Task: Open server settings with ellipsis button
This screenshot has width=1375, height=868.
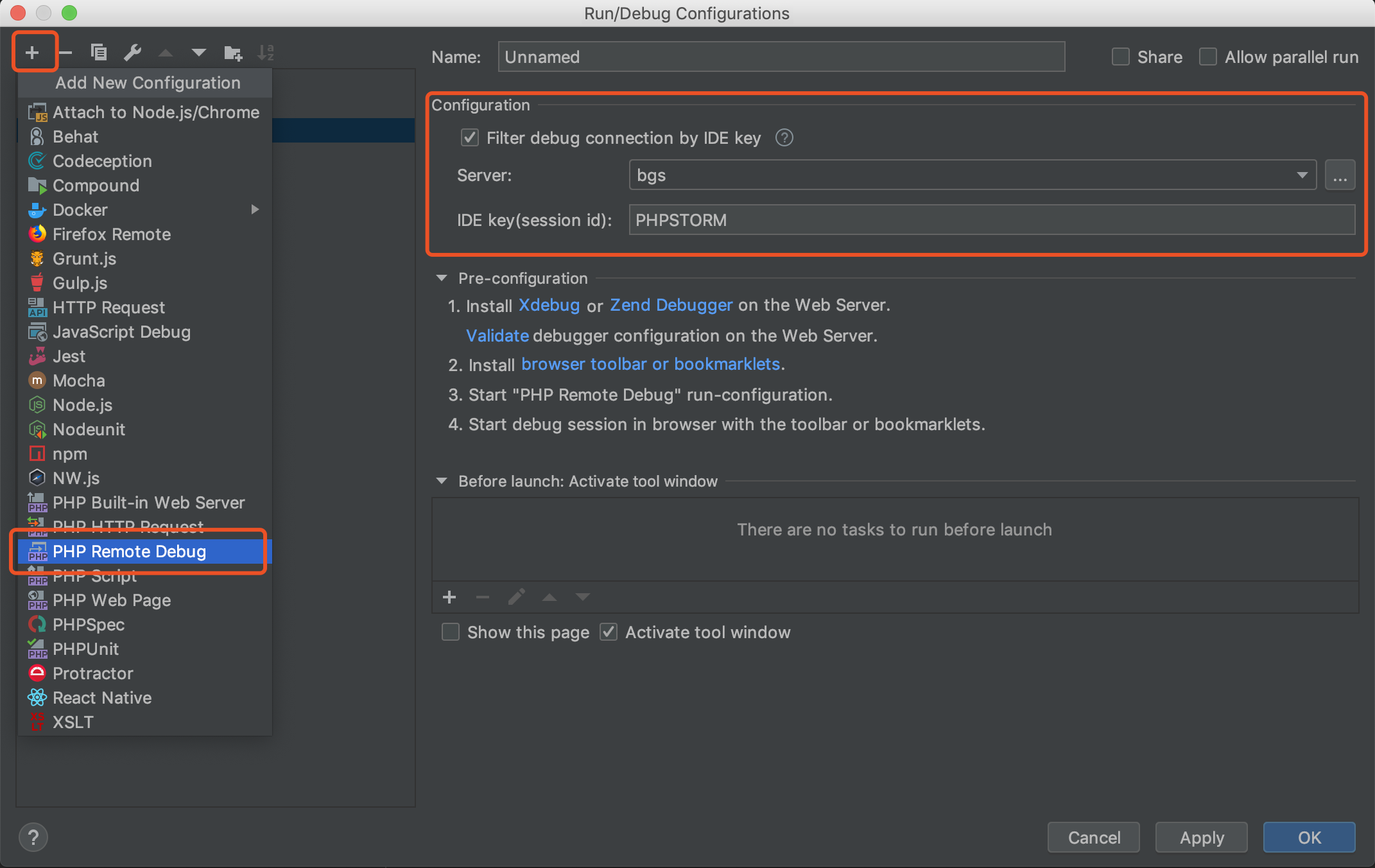Action: pos(1340,175)
